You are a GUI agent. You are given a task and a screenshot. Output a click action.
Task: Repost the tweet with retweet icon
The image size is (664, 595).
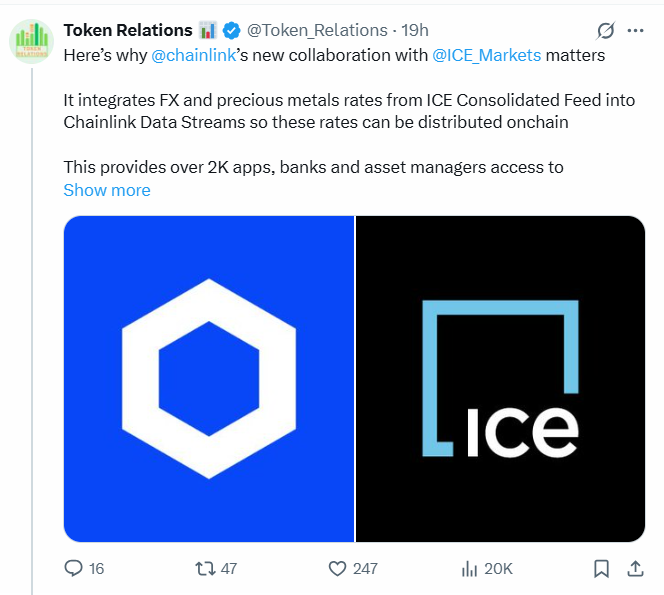pos(205,568)
